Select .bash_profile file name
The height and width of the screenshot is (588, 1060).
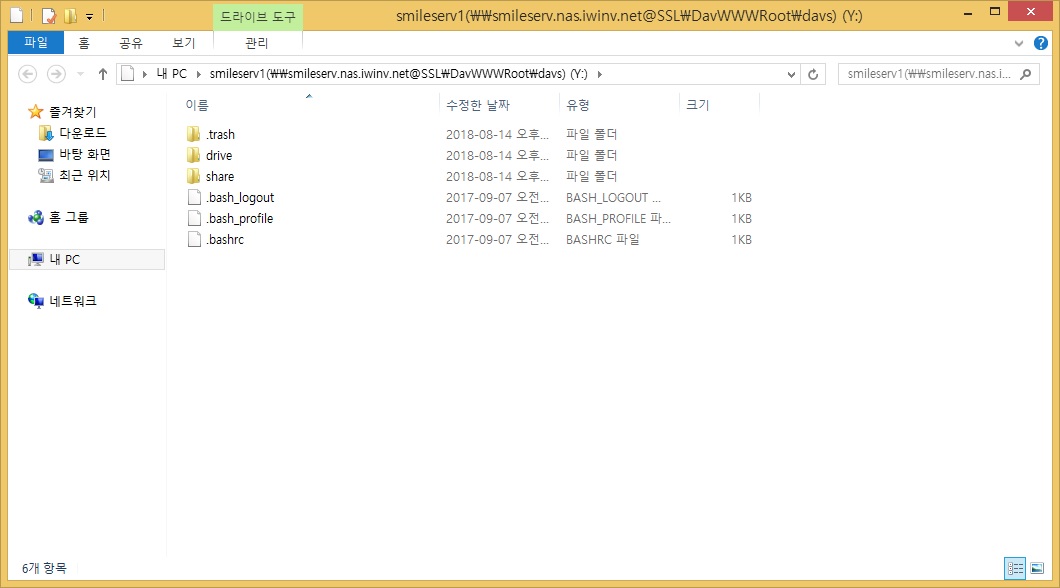point(239,218)
